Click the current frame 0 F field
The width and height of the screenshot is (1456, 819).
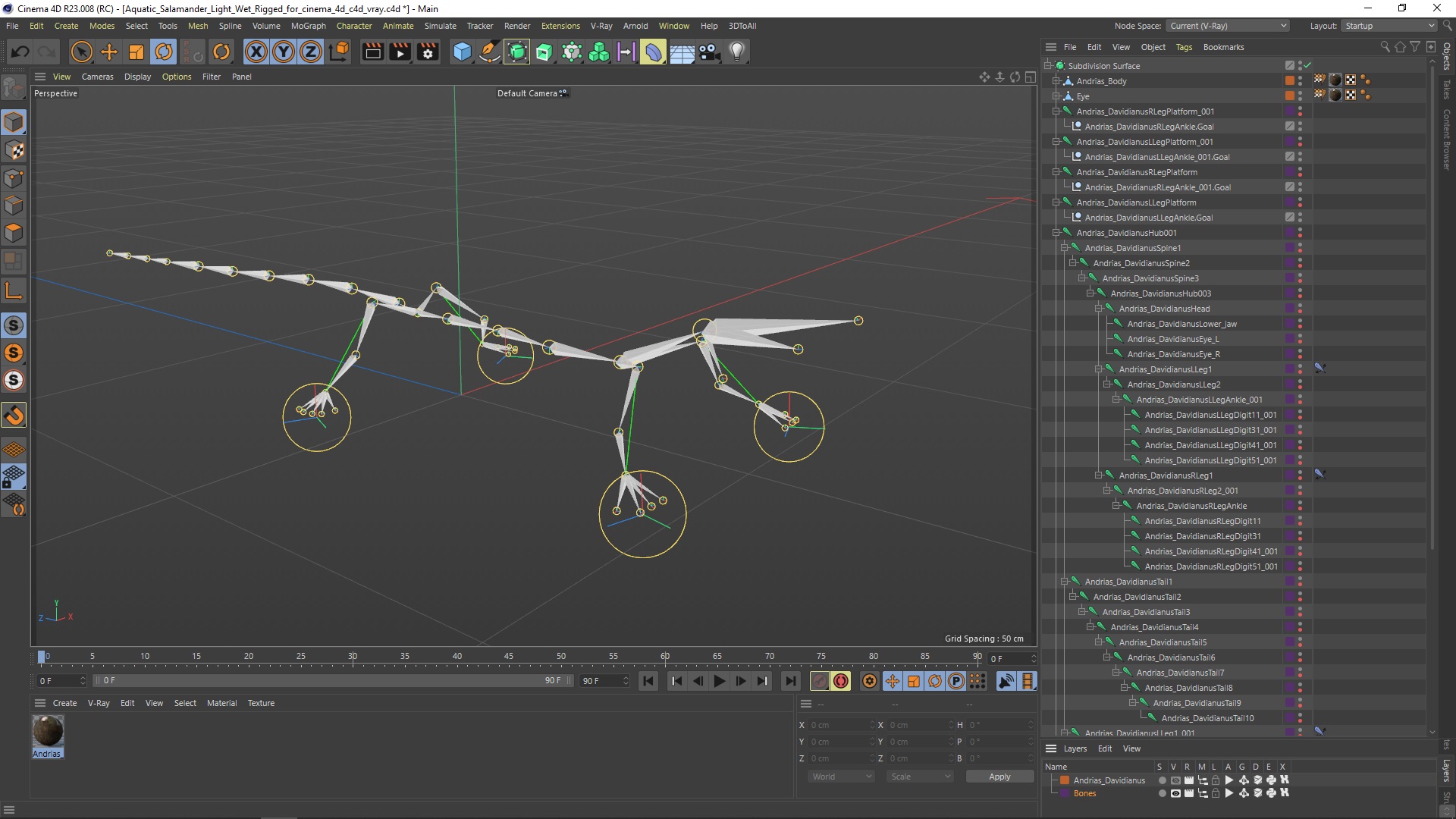point(1012,659)
